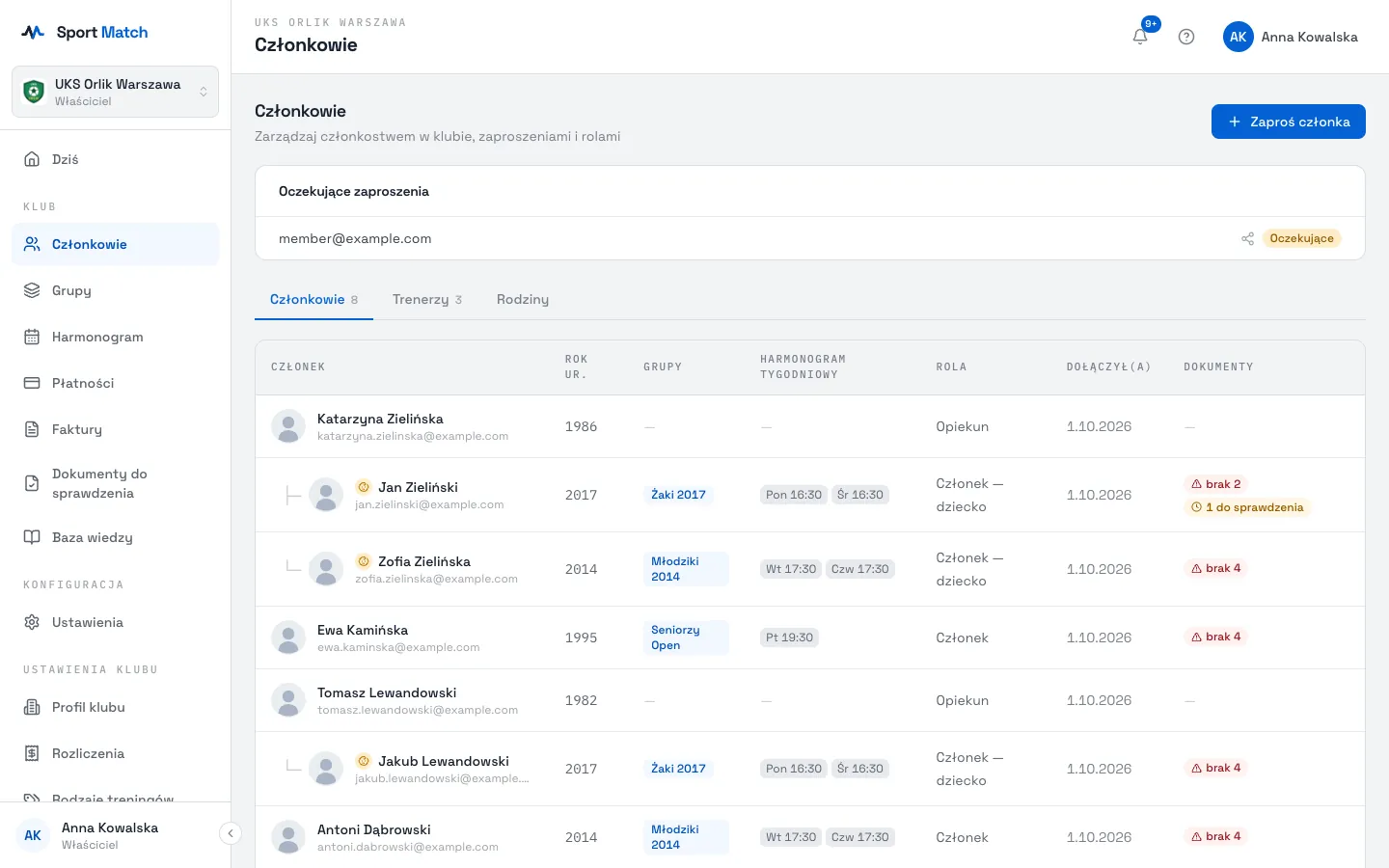Screen dimensions: 1389x868
Task: Switch to the Członkowie tab
Action: point(313,299)
